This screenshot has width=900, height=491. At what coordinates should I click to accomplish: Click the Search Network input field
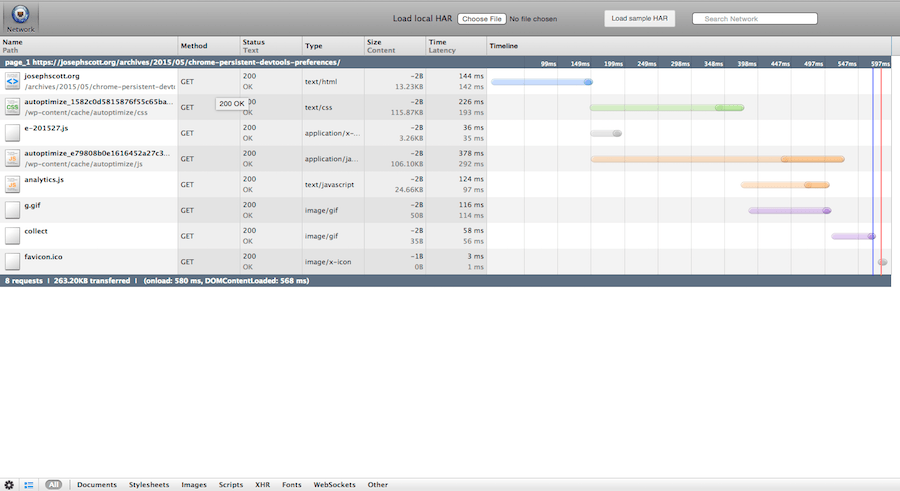pyautogui.click(x=755, y=19)
